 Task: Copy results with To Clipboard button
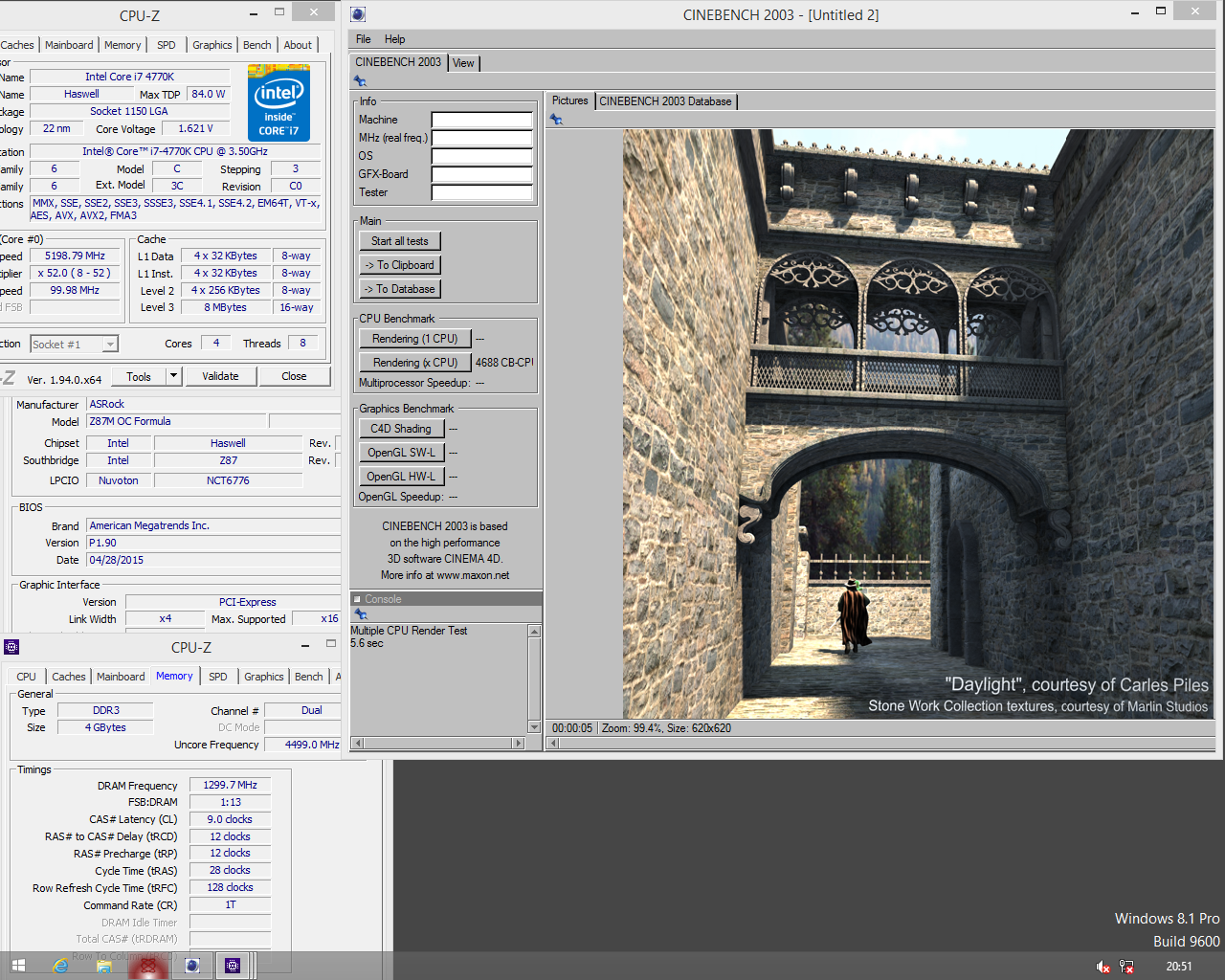(x=399, y=265)
